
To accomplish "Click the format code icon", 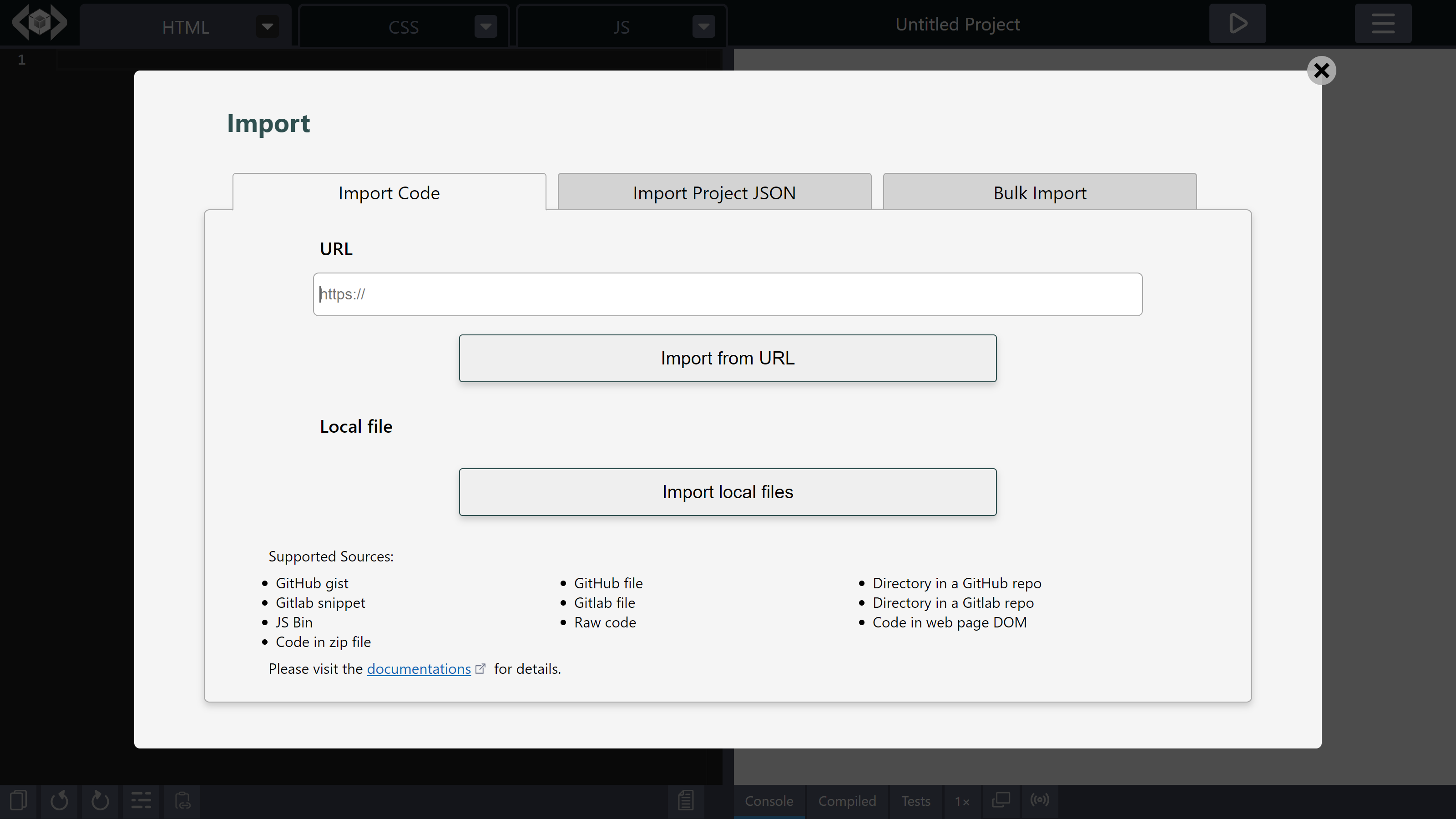I will (x=141, y=800).
